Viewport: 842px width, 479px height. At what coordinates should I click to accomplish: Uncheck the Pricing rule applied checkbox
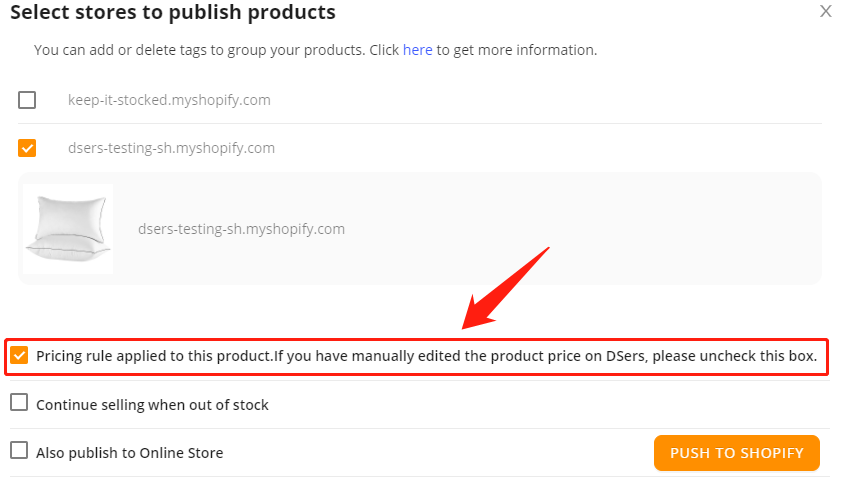click(x=19, y=355)
